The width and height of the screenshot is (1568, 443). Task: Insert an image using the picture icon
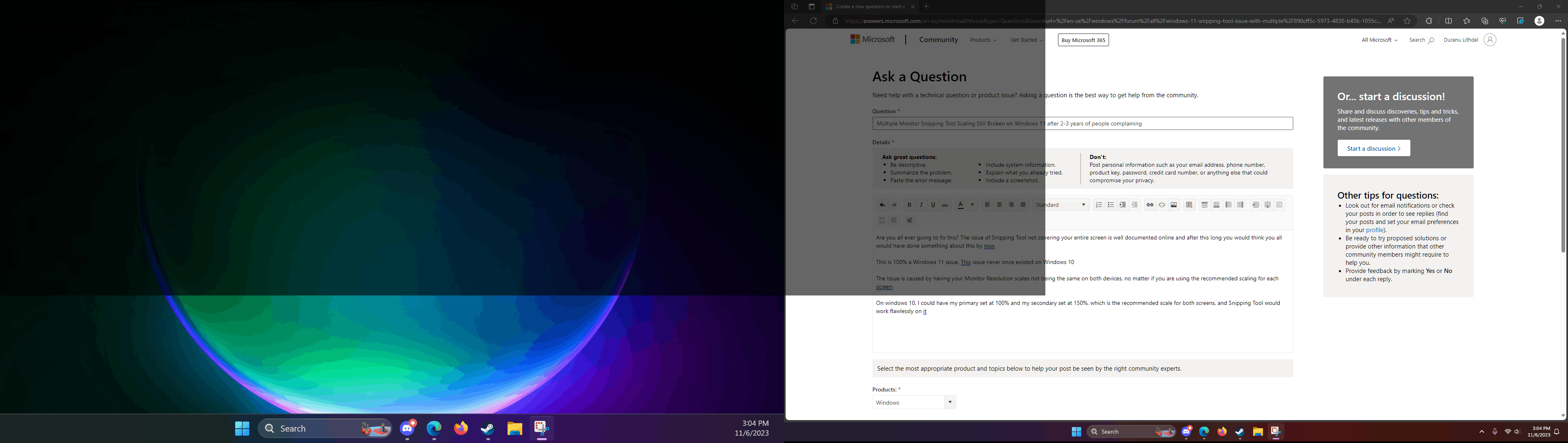pos(1174,205)
